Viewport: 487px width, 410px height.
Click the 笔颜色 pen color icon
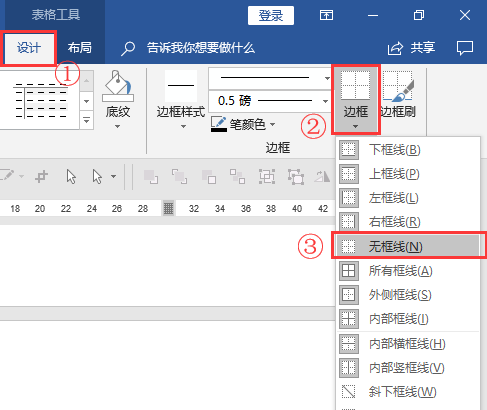point(219,124)
